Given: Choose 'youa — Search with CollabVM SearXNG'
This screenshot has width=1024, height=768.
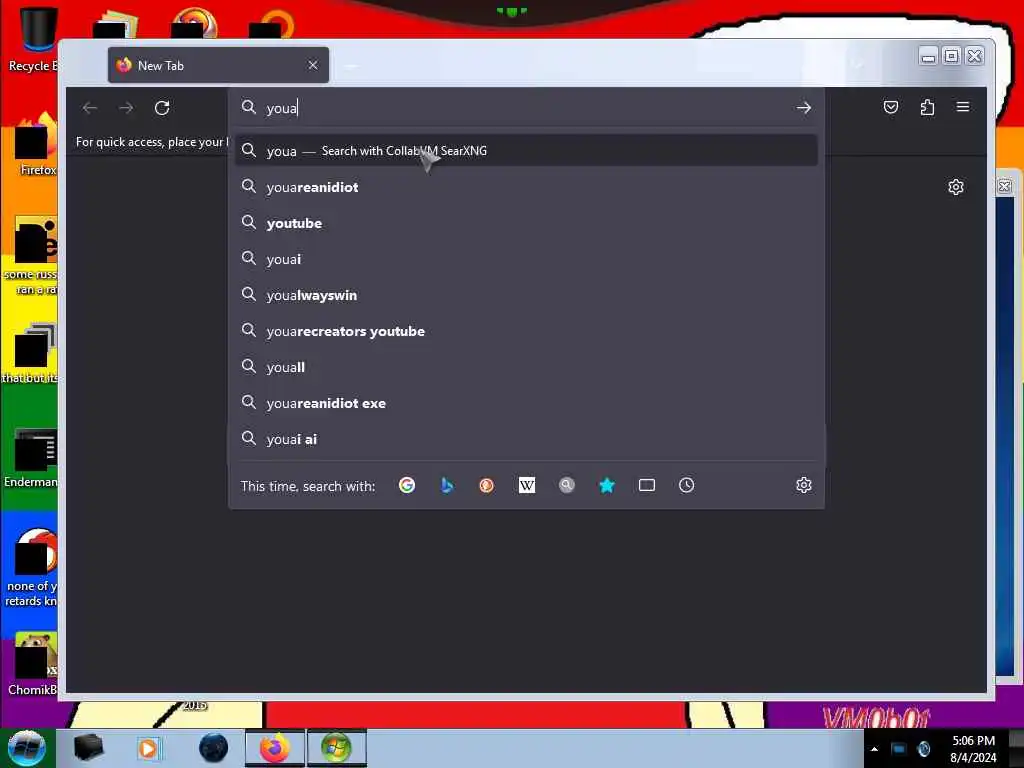Looking at the screenshot, I should (526, 151).
